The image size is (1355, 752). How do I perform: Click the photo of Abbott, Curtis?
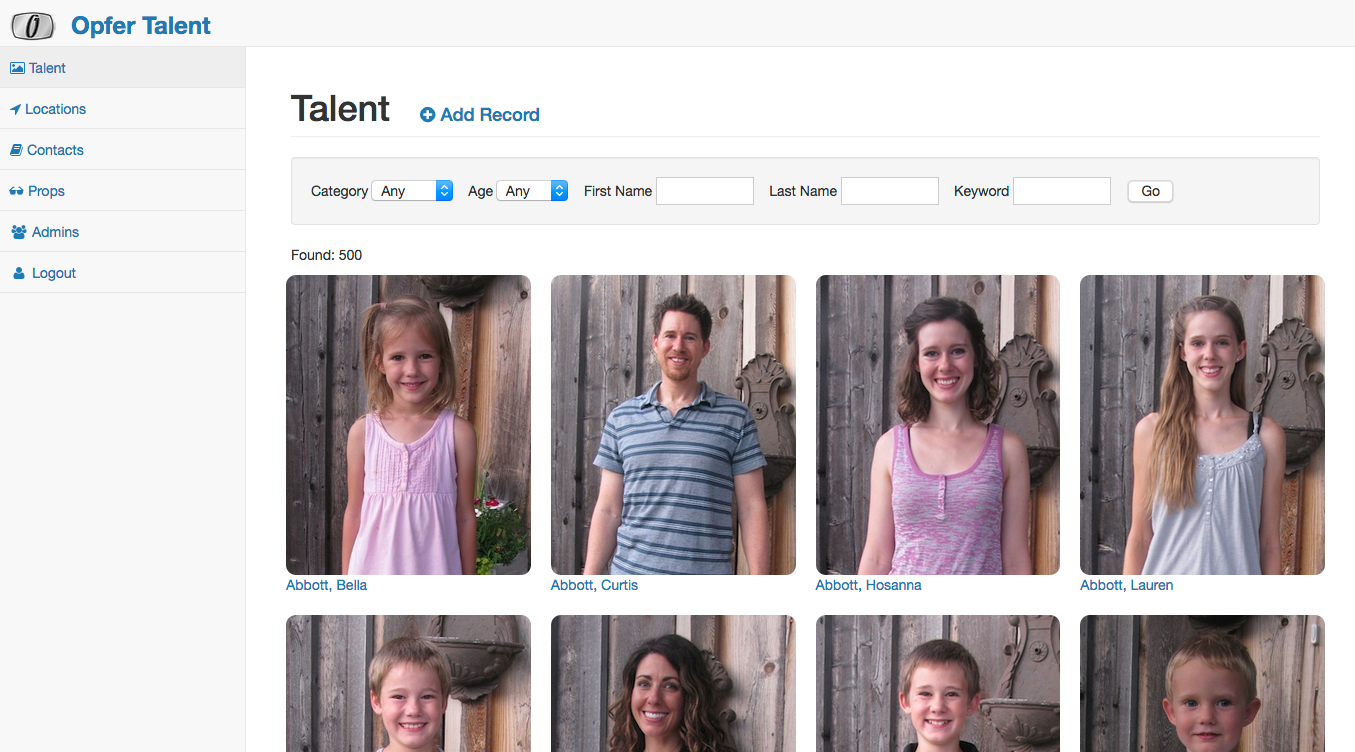(x=673, y=425)
